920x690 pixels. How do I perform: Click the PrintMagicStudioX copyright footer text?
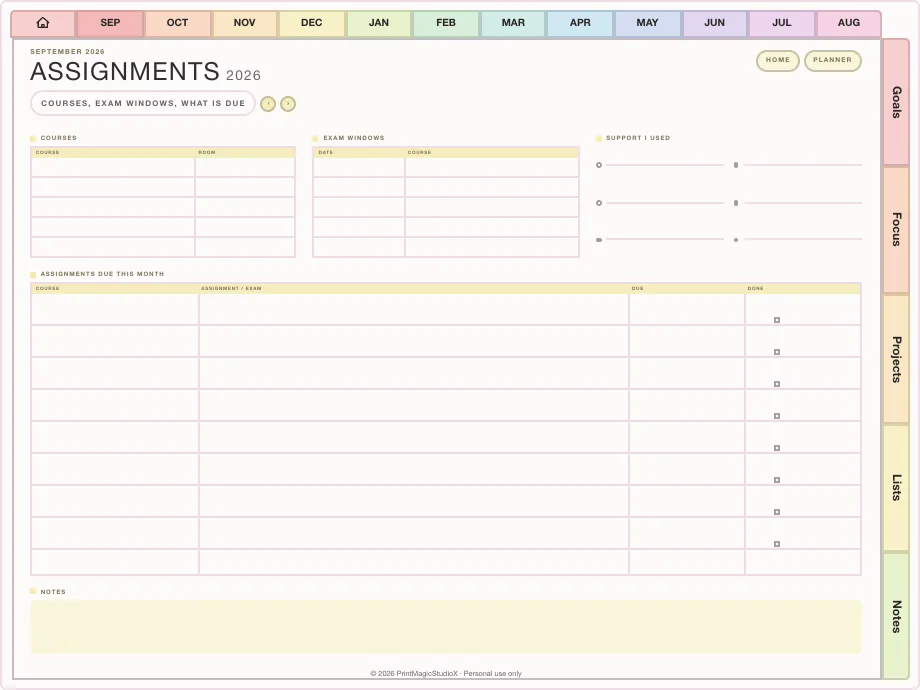(446, 674)
